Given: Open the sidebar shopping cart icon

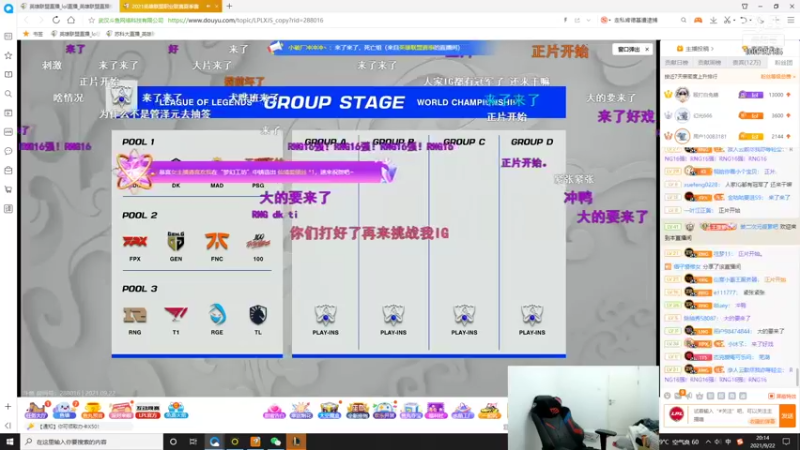Looking at the screenshot, I should point(8,189).
